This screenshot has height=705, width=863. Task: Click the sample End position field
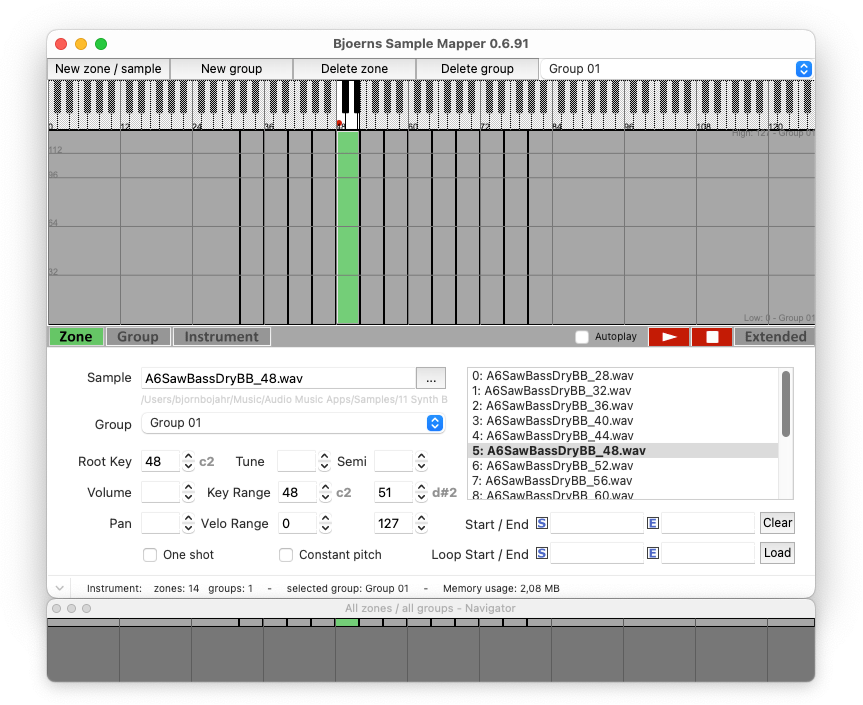click(708, 523)
